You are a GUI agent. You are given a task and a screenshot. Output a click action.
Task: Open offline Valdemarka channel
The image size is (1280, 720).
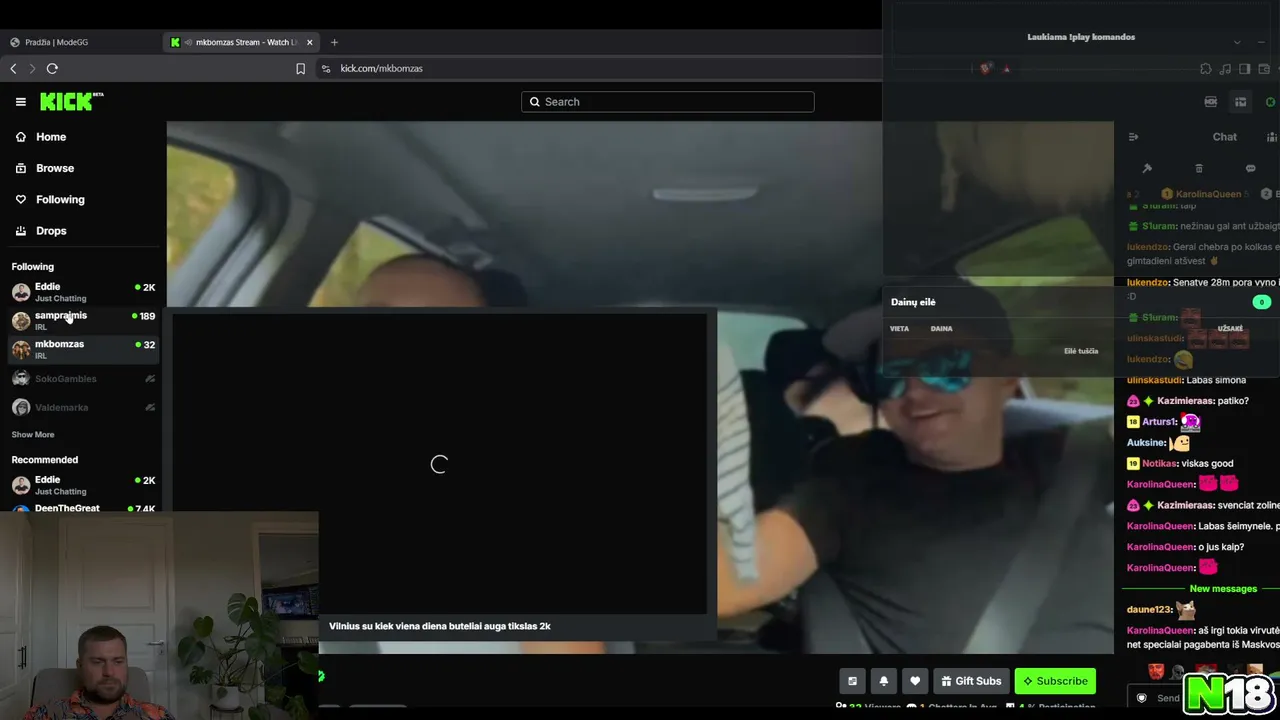click(83, 407)
